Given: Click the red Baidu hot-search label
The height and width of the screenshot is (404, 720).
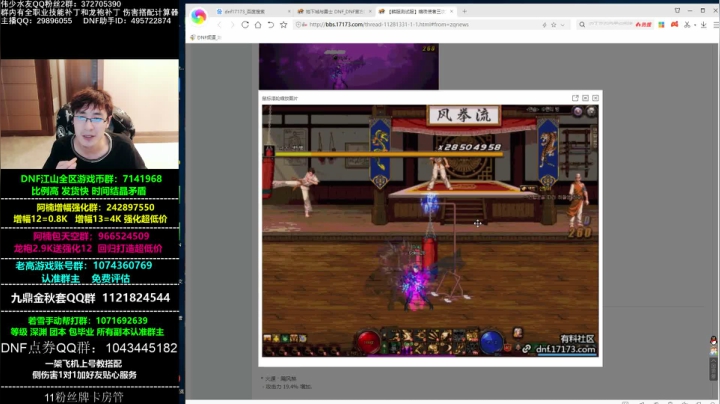Looking at the screenshot, I should (643, 25).
